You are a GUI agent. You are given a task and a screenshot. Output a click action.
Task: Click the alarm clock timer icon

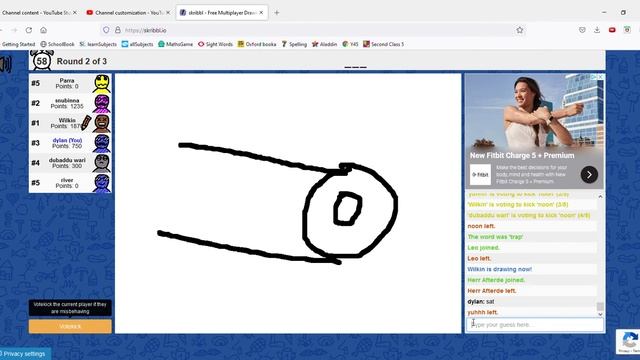[x=42, y=60]
